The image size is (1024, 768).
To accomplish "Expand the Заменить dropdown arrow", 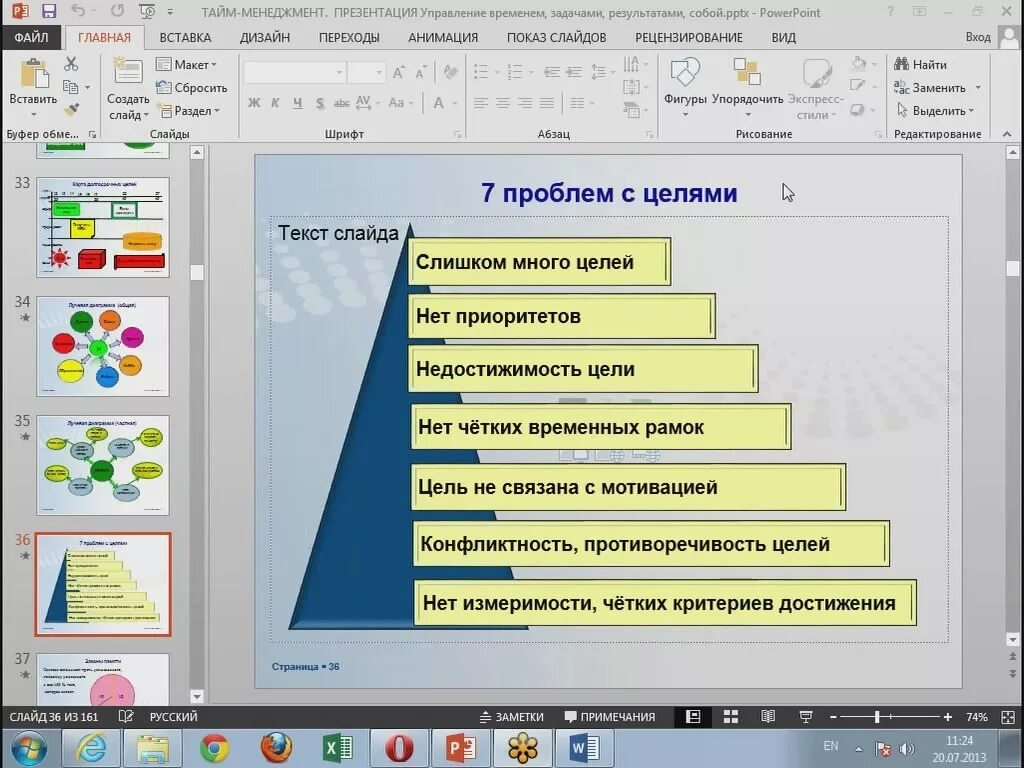I will click(x=978, y=88).
